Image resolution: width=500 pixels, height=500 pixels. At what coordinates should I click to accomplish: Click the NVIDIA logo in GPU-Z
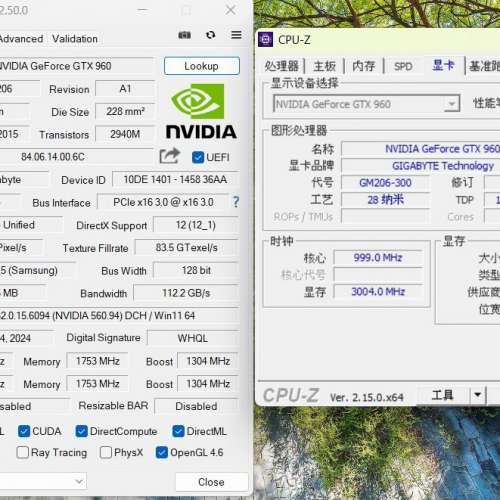pos(201,111)
